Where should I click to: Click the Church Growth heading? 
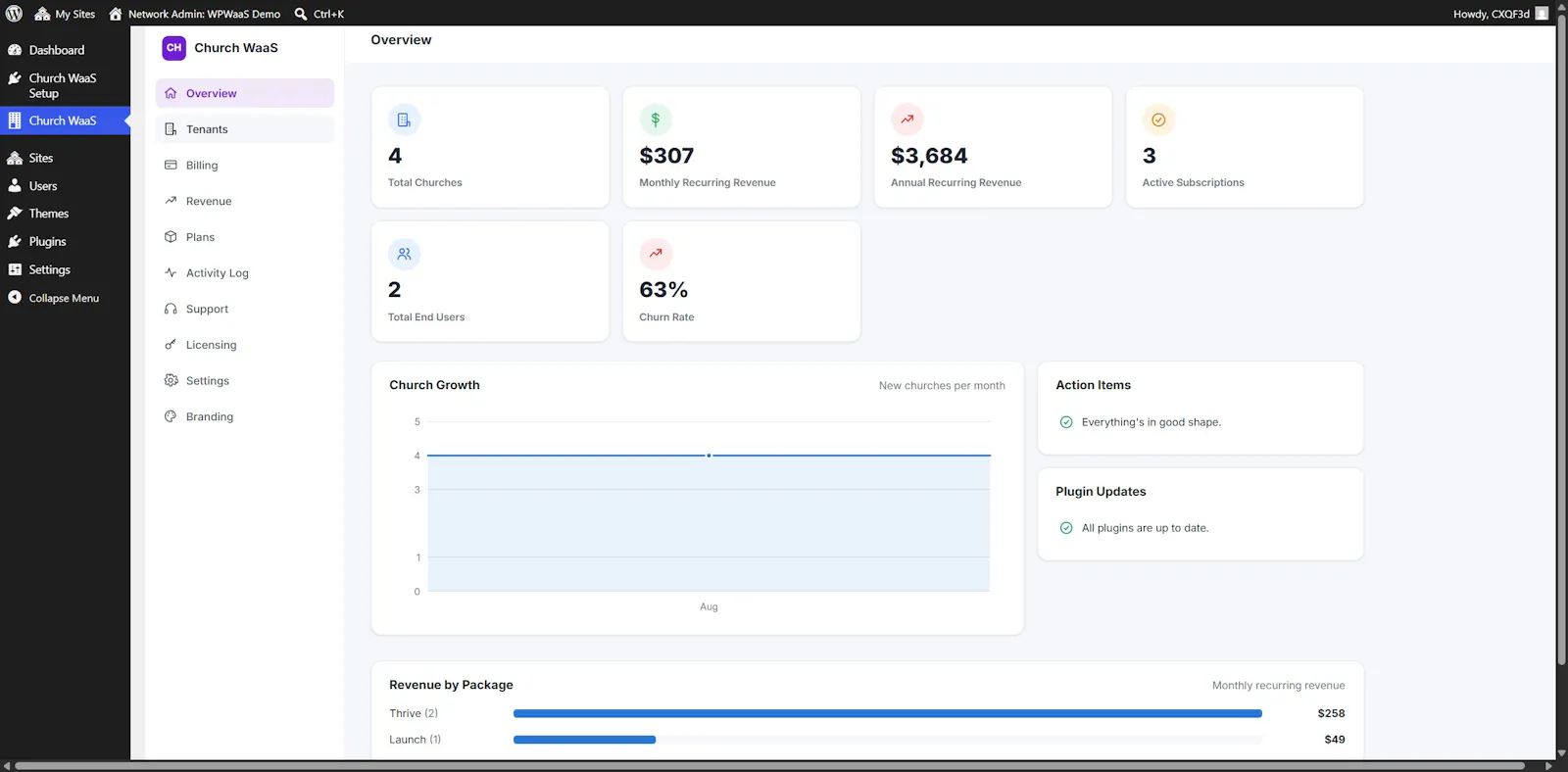point(434,385)
